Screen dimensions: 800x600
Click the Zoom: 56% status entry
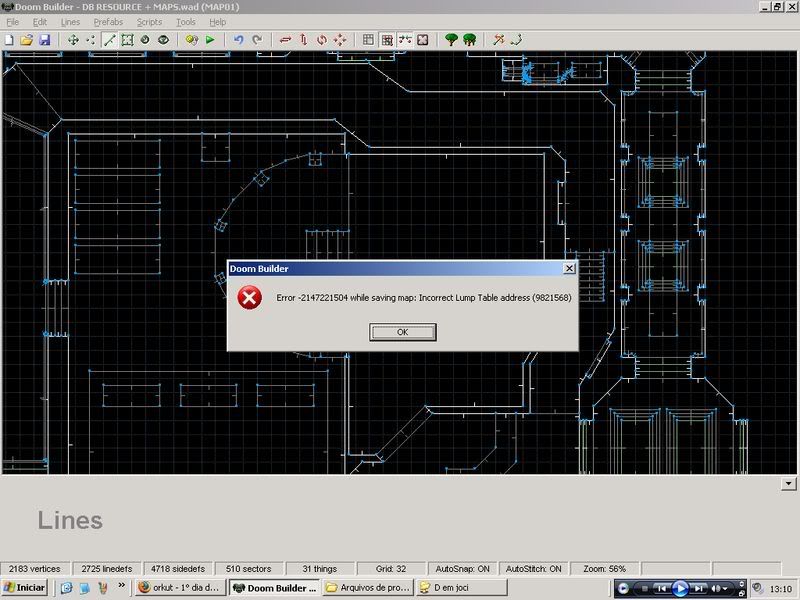pyautogui.click(x=604, y=568)
